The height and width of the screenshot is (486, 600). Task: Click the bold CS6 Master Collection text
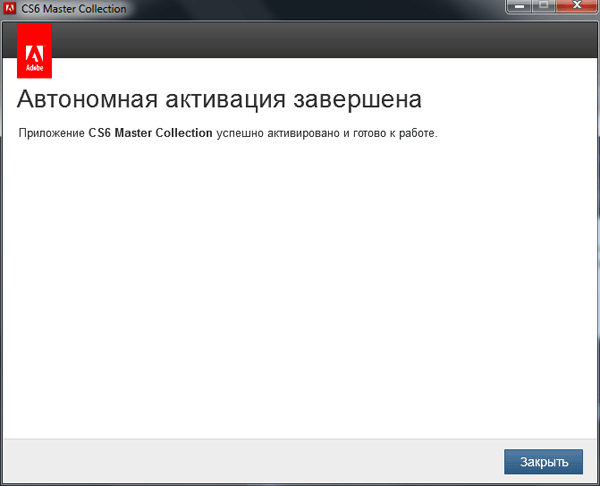pos(150,133)
